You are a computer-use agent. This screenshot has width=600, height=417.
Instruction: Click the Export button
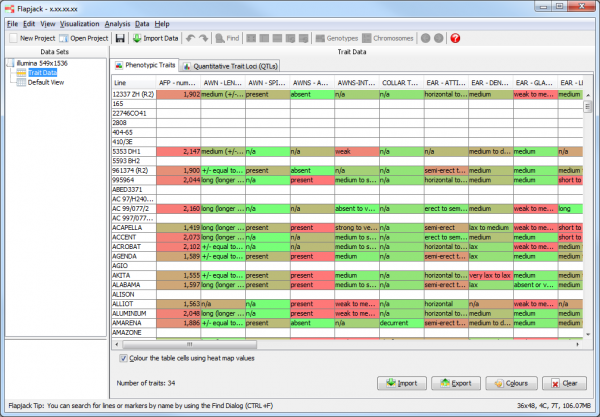[x=456, y=383]
